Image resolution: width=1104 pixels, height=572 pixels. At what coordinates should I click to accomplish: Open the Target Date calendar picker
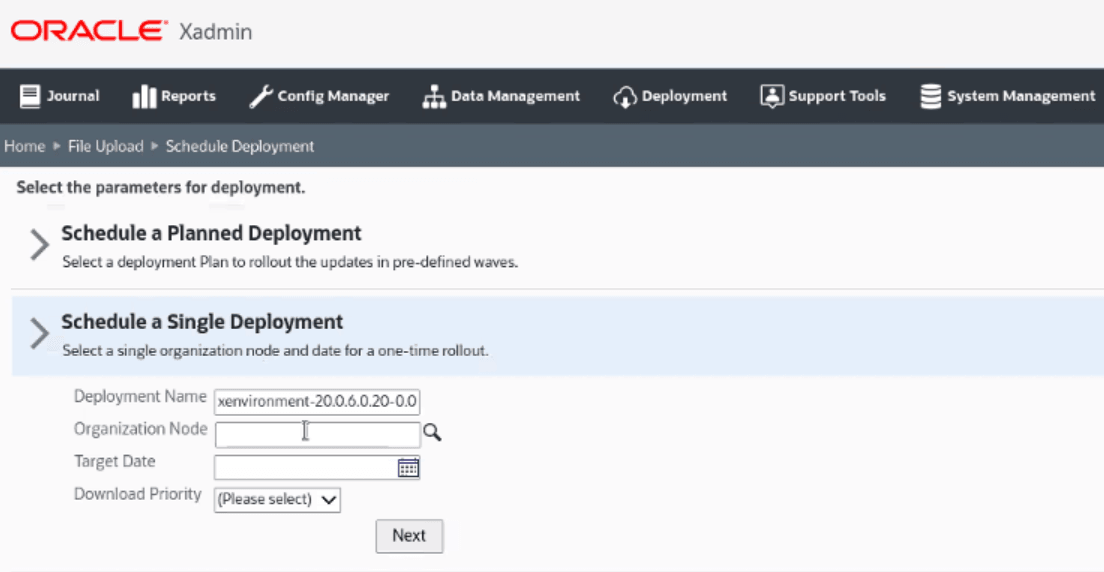408,468
